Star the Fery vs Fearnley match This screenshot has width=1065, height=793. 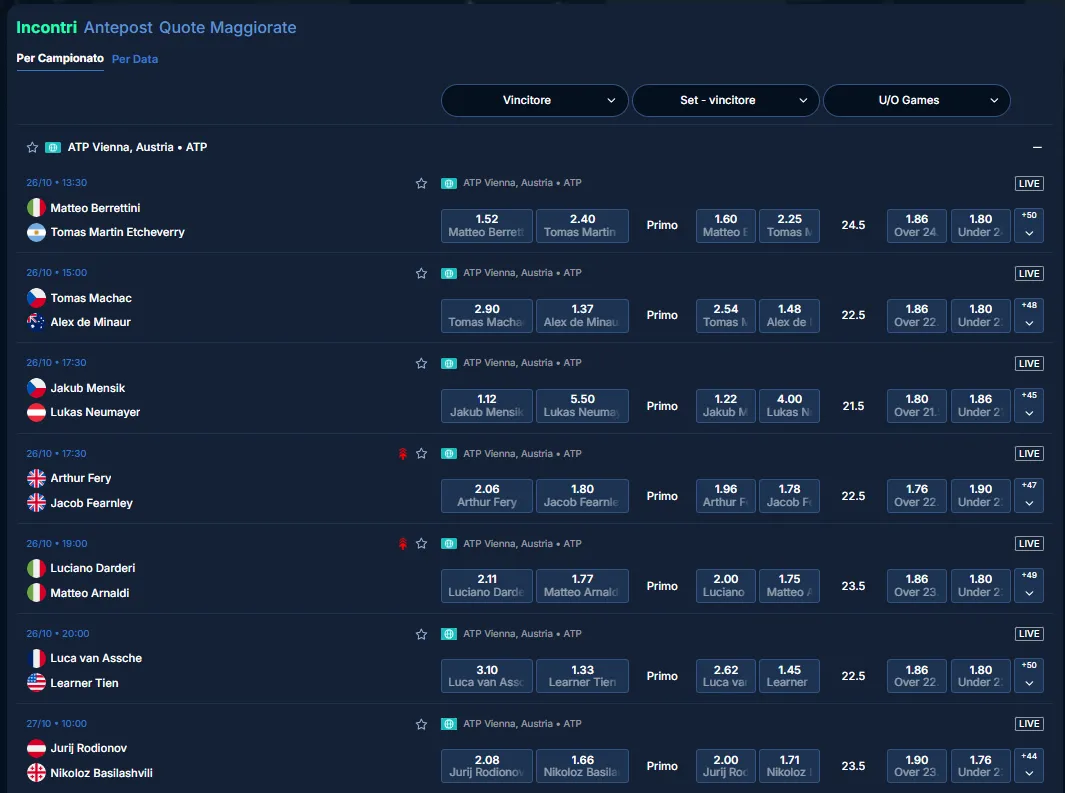(x=421, y=454)
